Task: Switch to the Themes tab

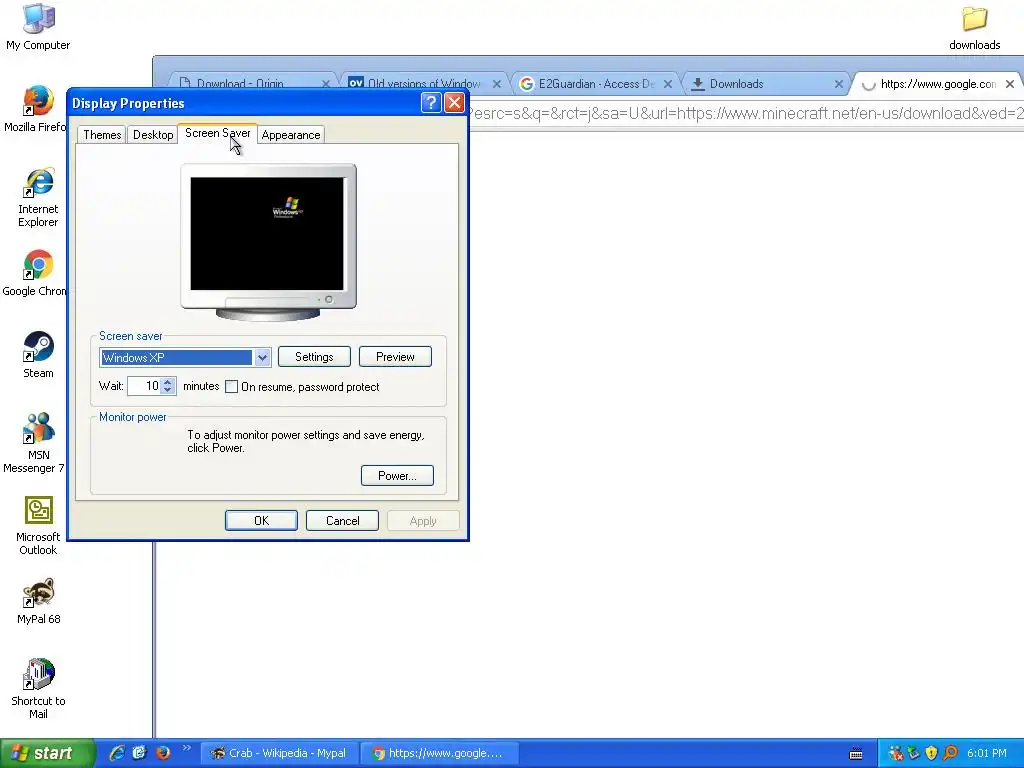Action: (102, 135)
